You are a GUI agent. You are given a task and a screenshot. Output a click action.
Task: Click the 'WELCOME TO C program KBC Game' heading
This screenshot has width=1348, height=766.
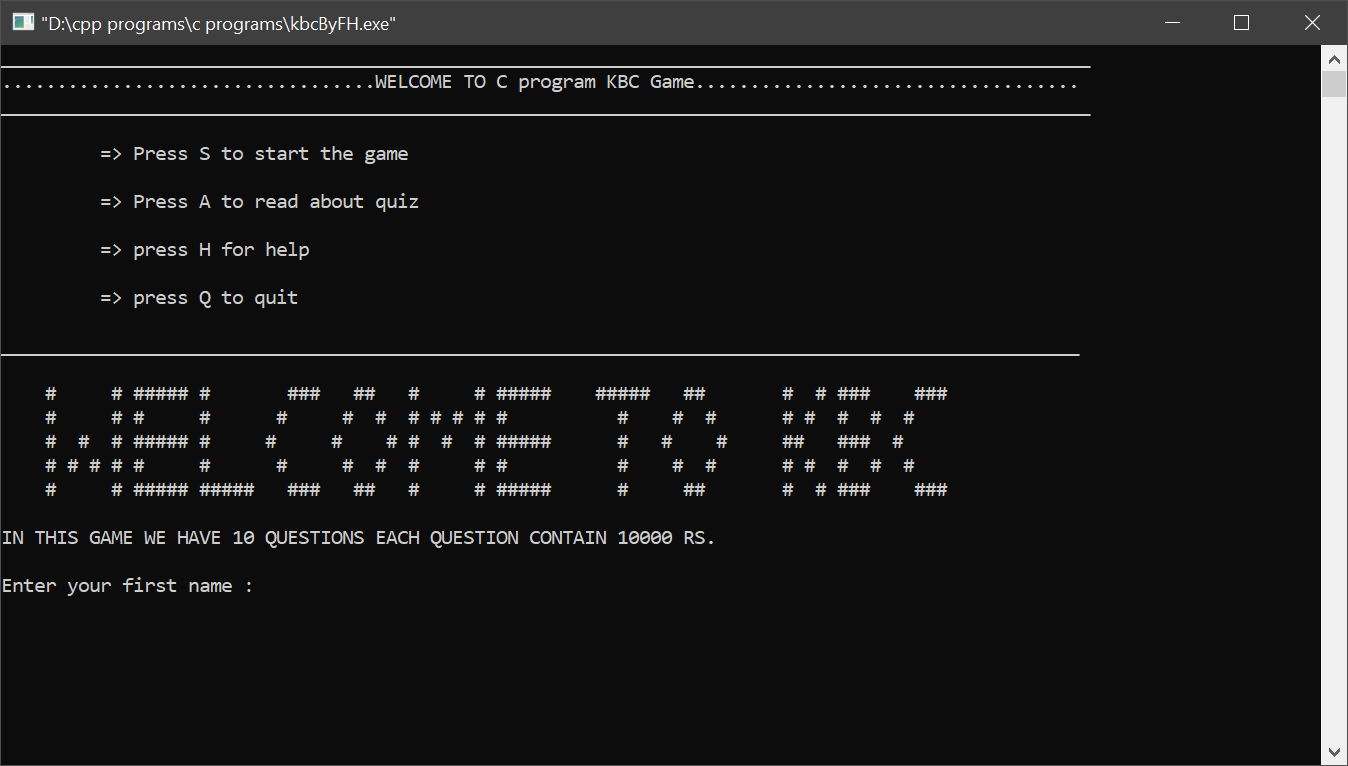[x=535, y=82]
